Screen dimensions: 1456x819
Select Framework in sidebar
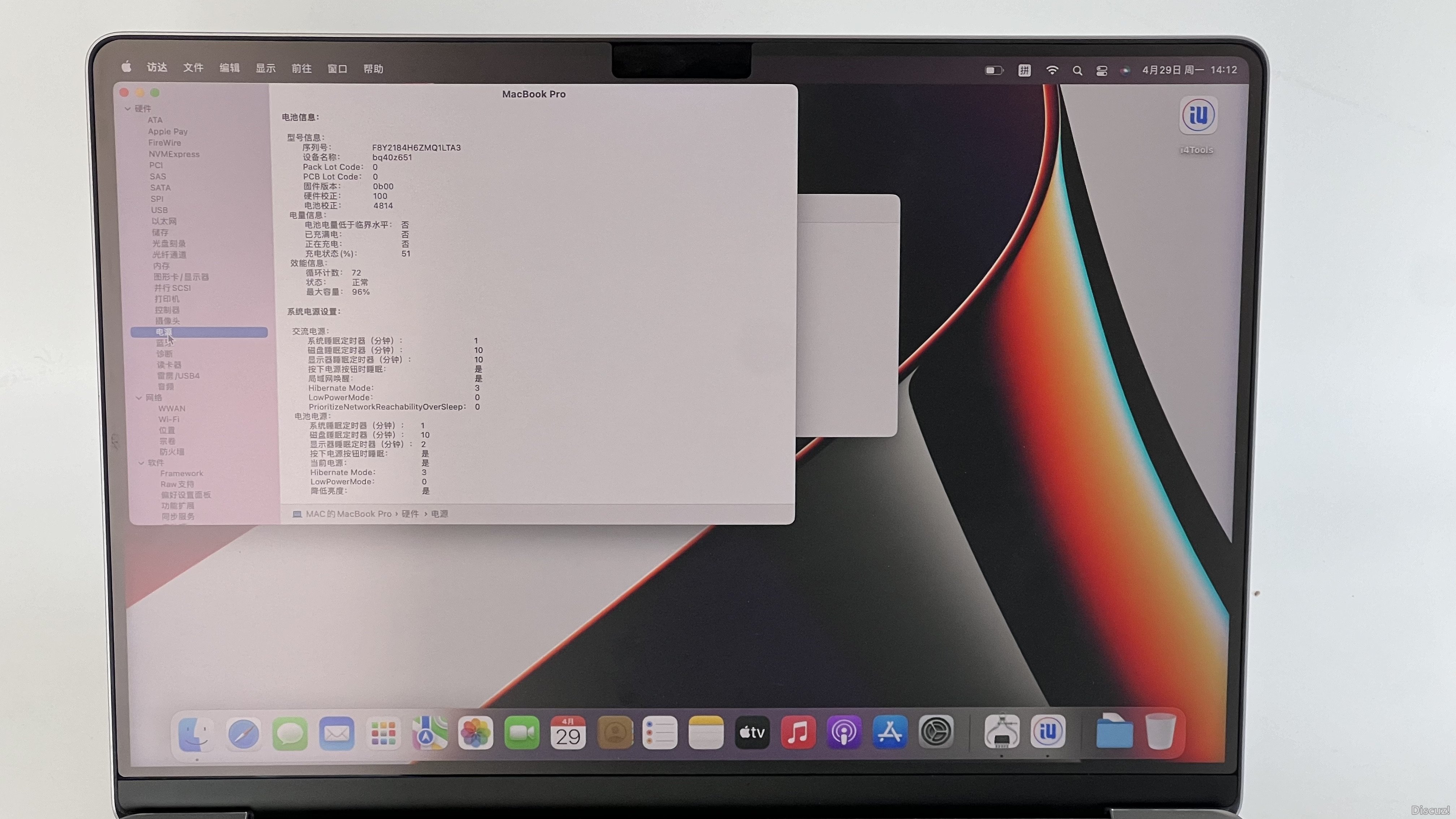(x=181, y=474)
